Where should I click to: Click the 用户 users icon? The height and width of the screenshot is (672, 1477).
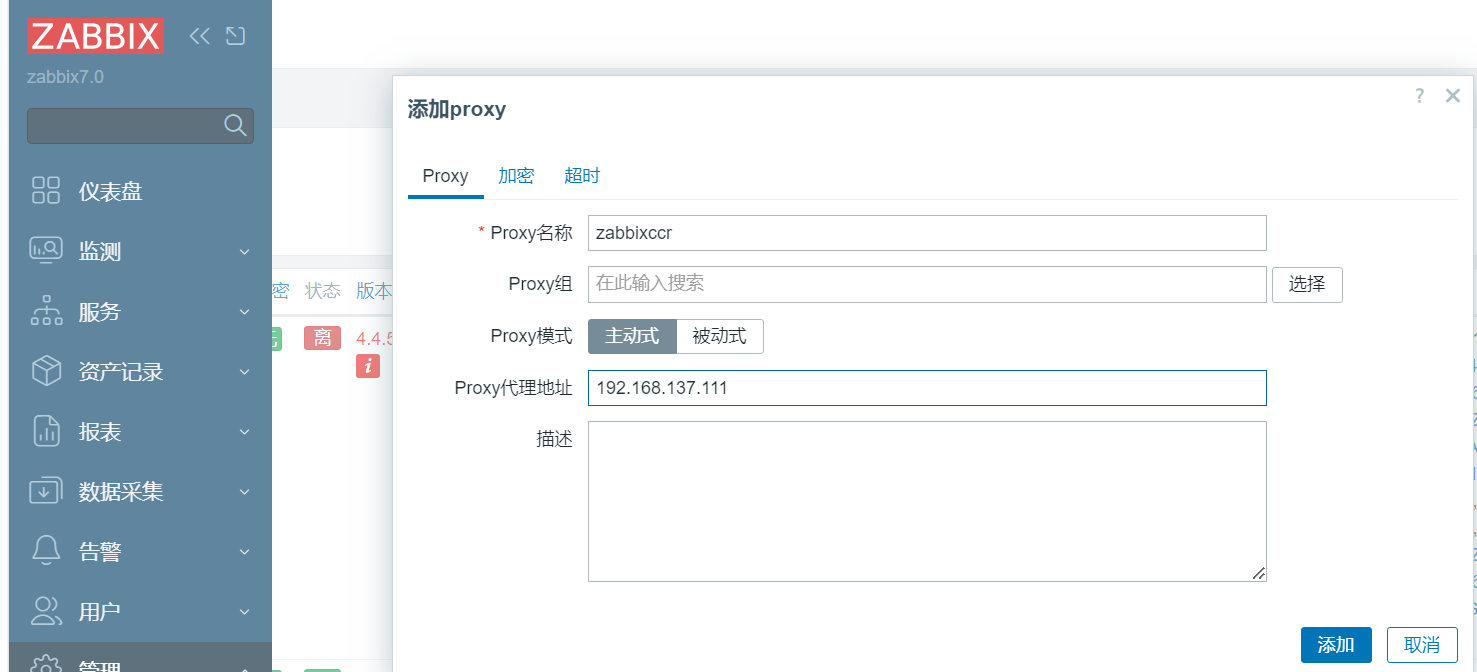(46, 610)
